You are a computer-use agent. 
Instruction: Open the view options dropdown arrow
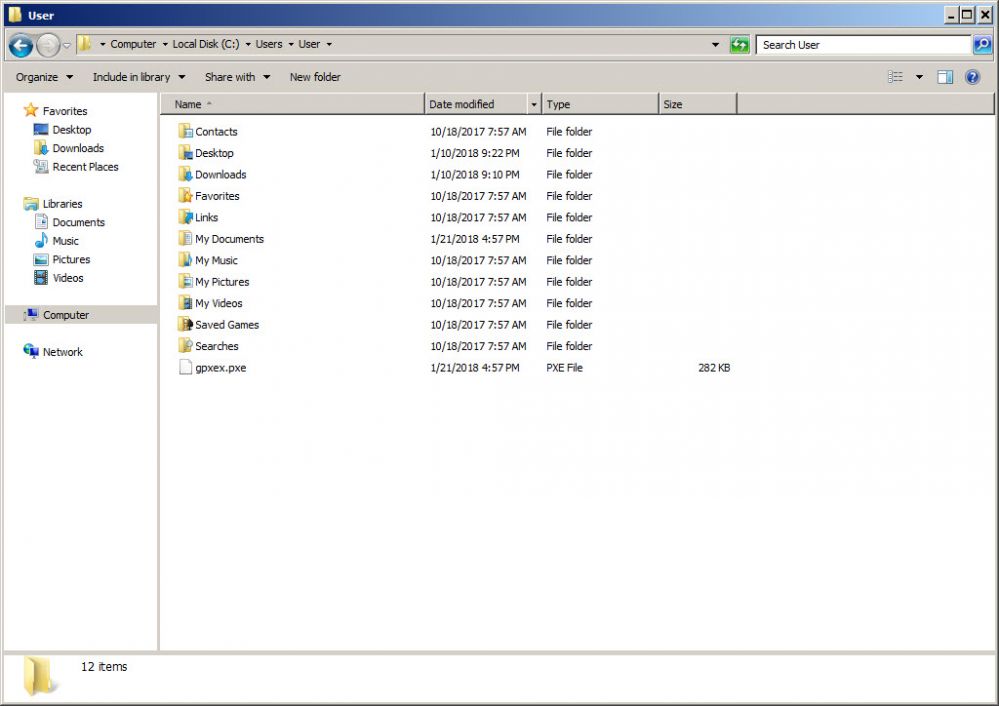coord(919,77)
